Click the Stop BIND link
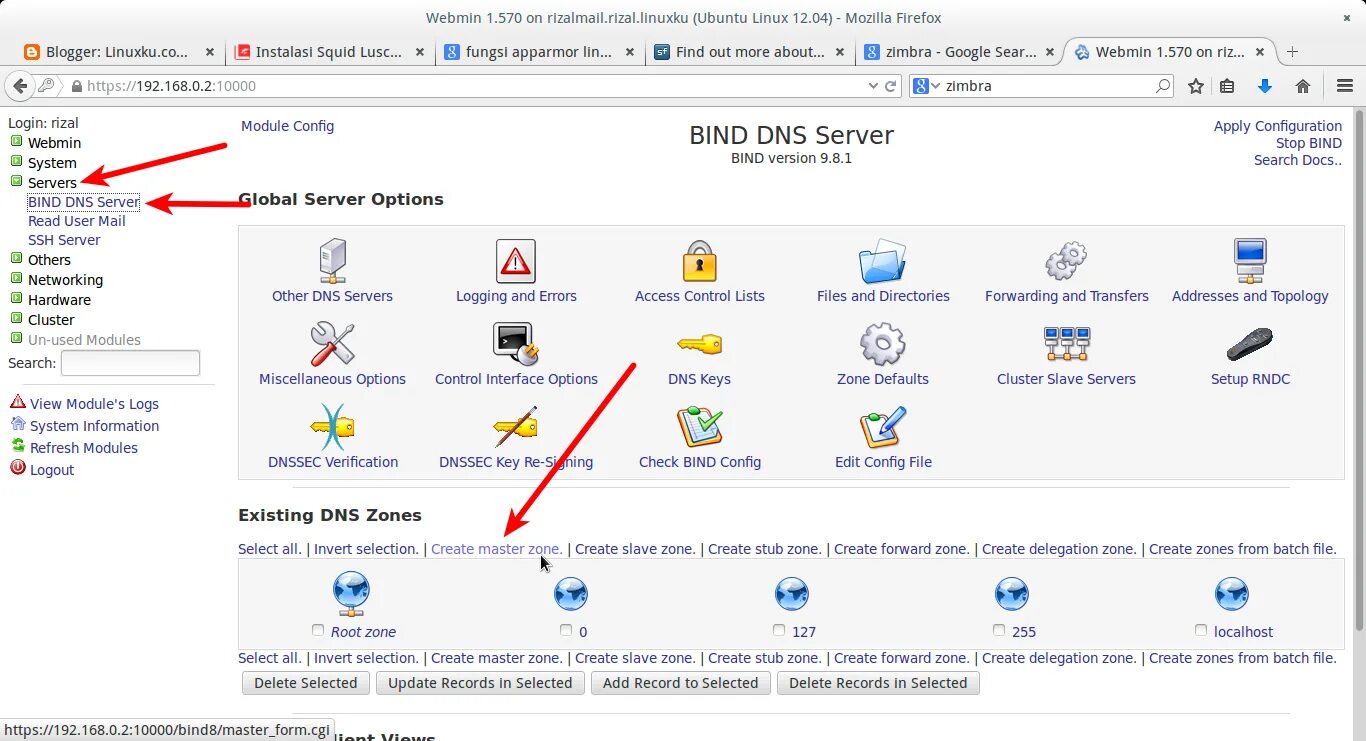The image size is (1366, 741). tap(1309, 143)
